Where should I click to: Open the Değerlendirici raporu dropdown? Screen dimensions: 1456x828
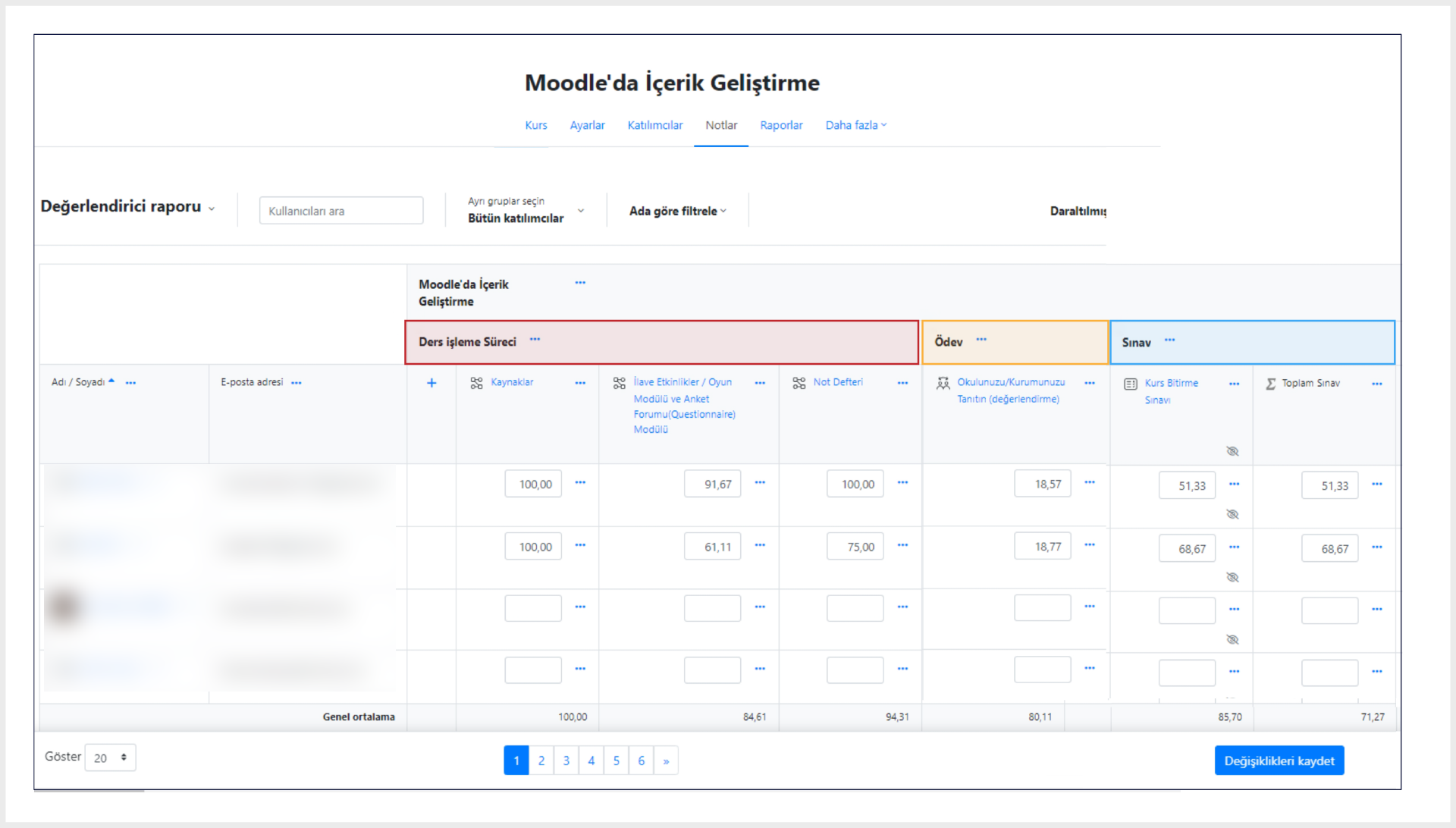127,206
